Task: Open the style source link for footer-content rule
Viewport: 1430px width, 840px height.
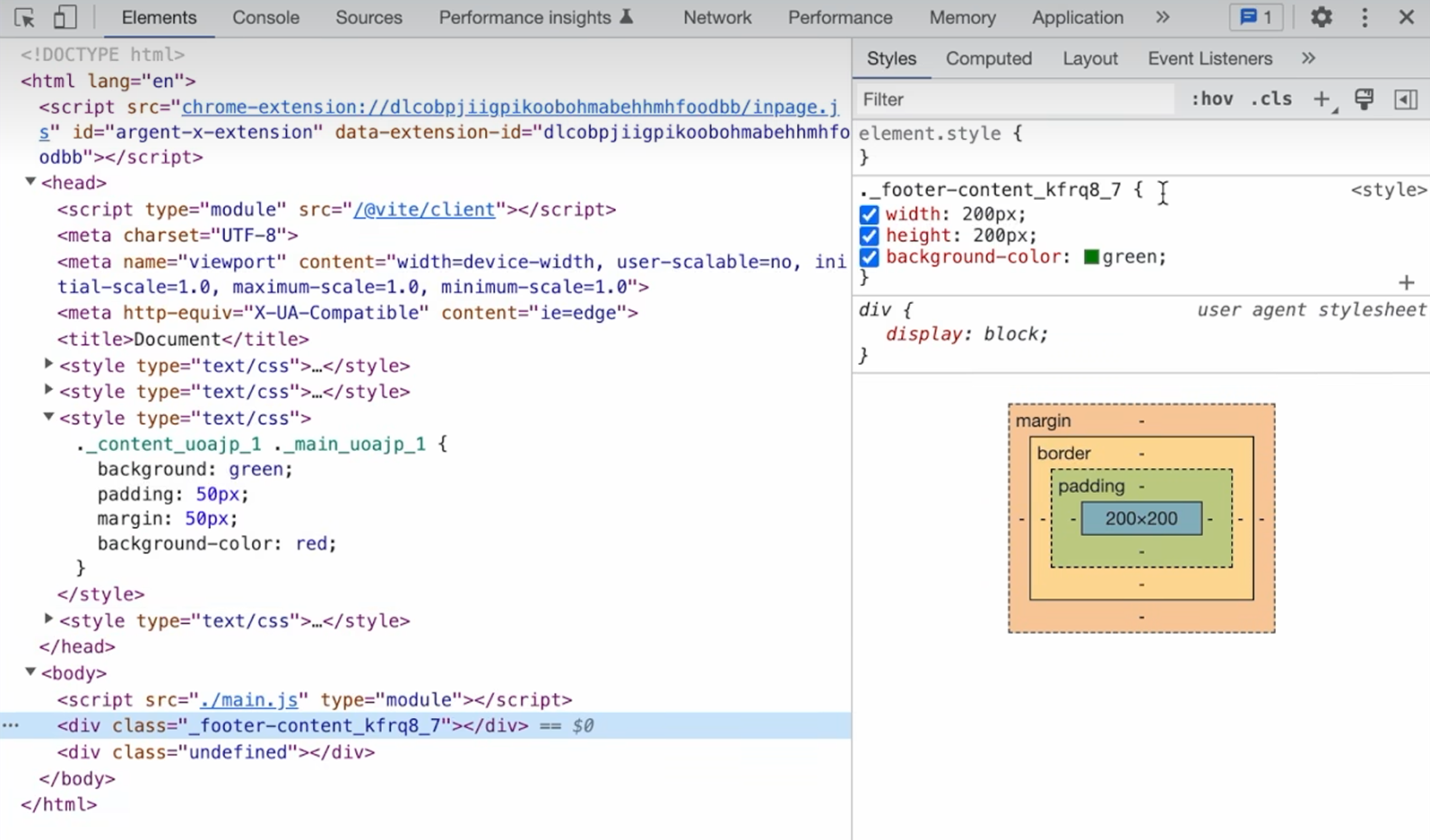Action: (1388, 190)
